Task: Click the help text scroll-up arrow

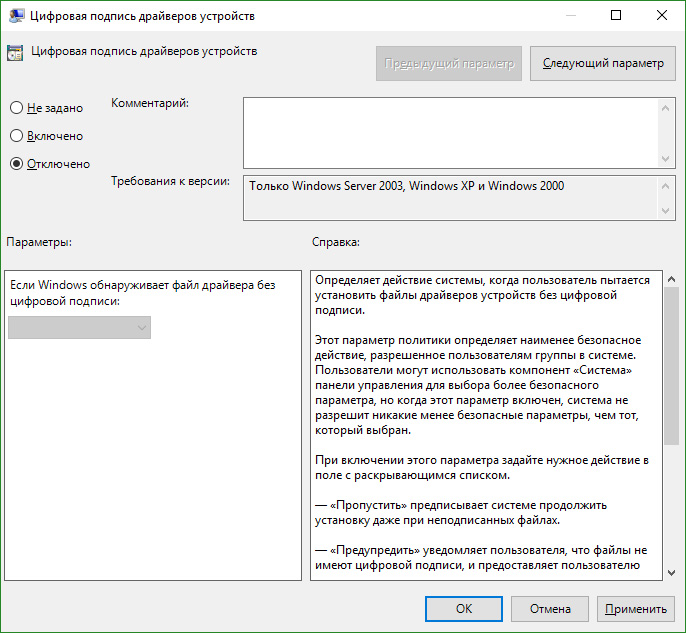Action: pos(670,279)
